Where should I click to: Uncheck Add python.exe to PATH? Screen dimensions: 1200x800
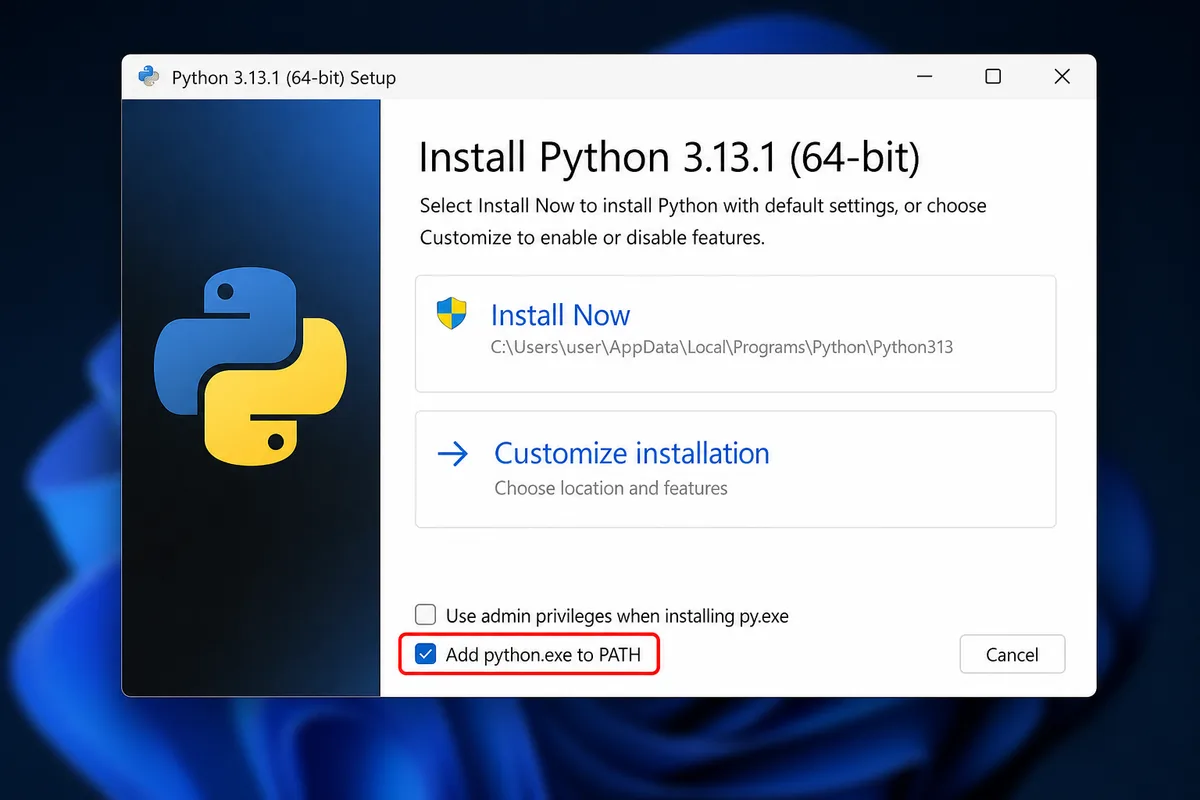click(426, 655)
